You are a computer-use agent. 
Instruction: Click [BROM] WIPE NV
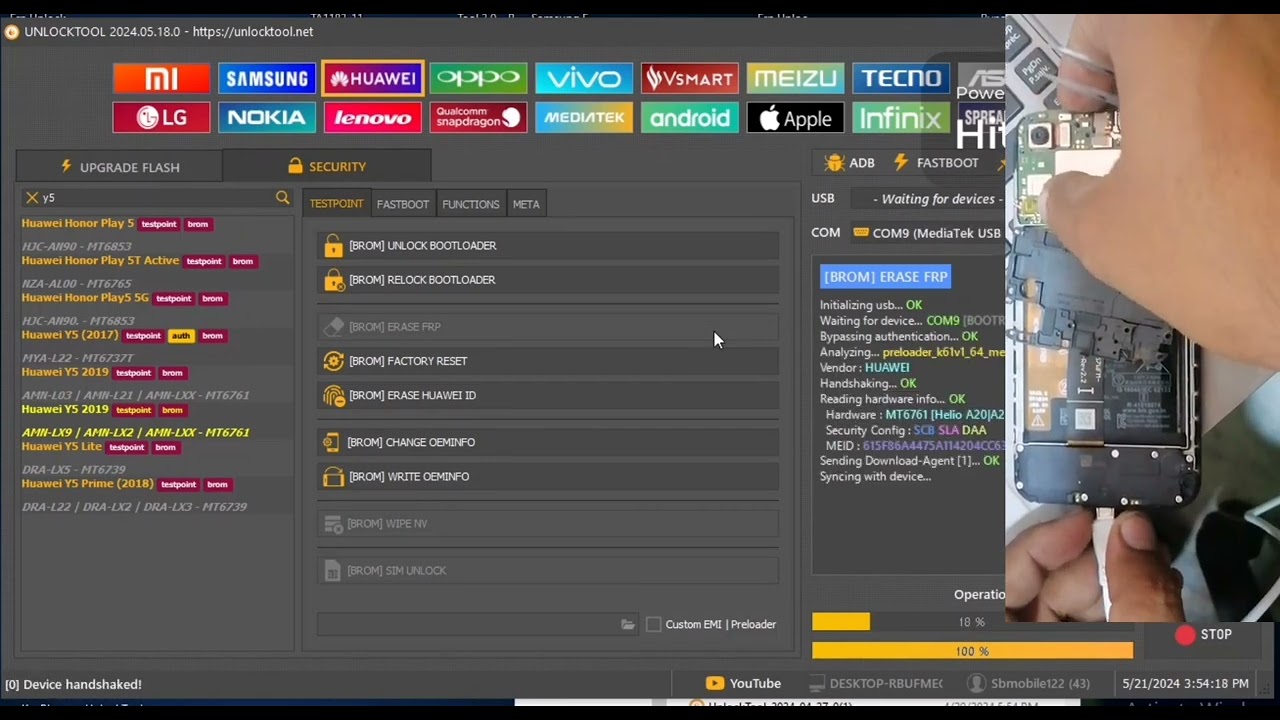(548, 523)
